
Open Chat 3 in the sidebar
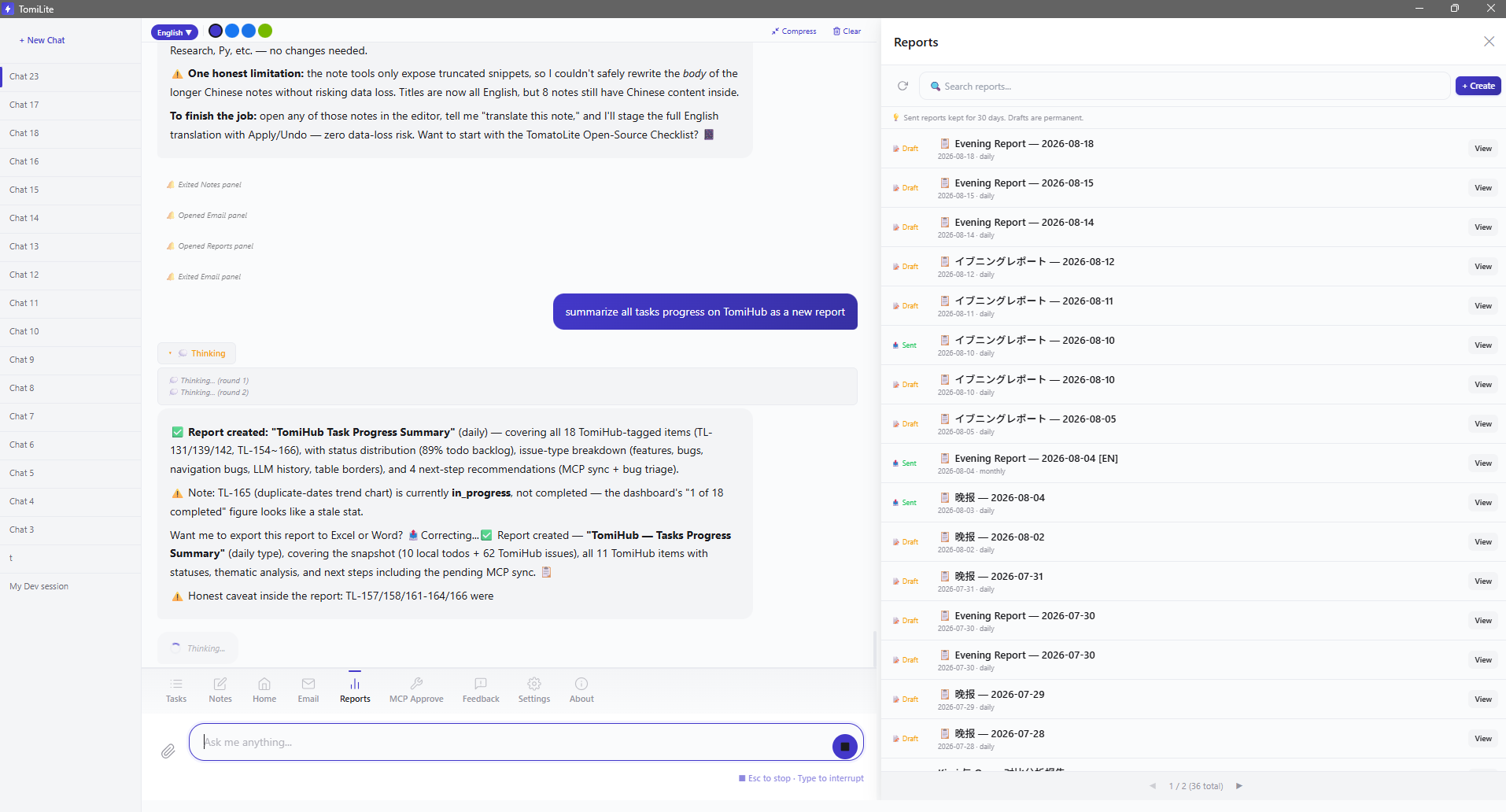click(71, 530)
